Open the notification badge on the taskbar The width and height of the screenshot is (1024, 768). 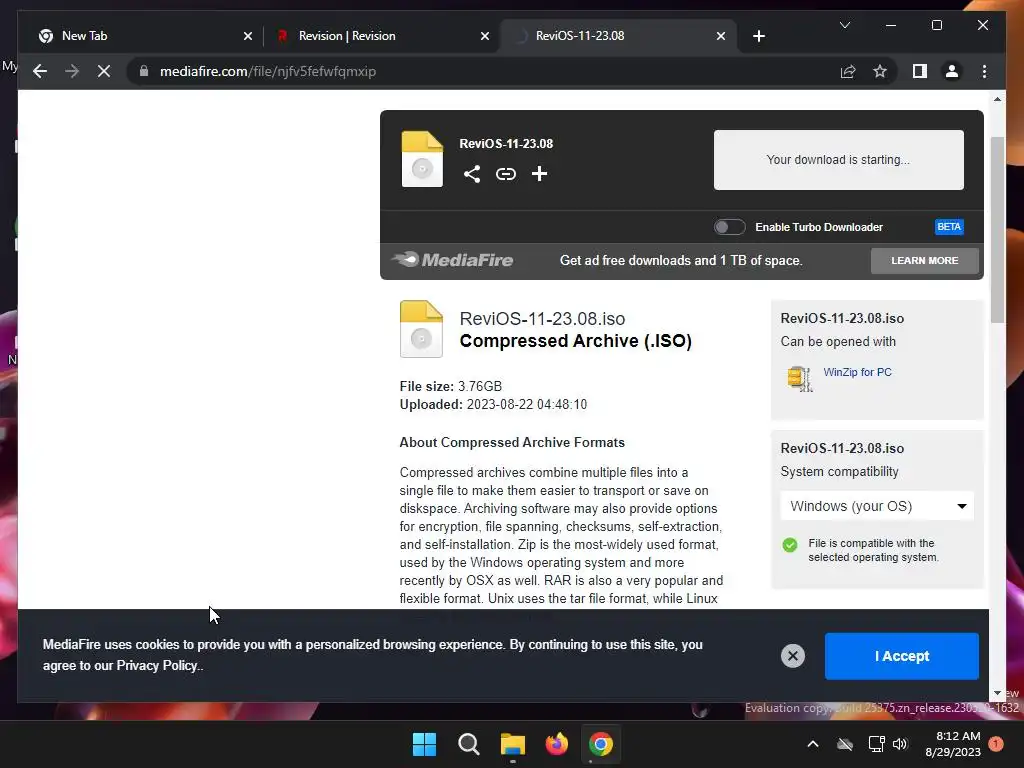[x=996, y=744]
